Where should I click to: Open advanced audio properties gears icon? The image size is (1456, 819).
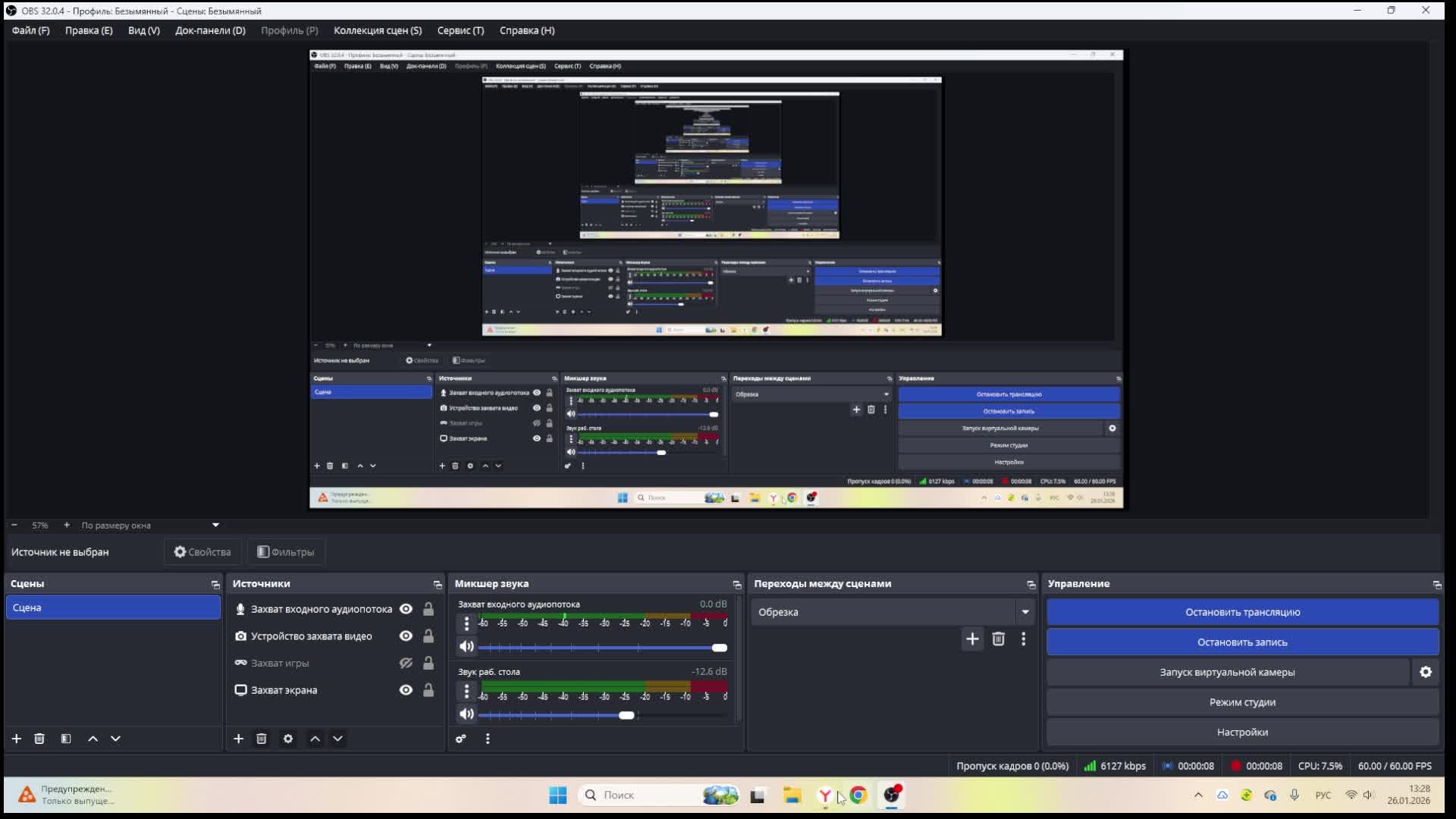(460, 739)
